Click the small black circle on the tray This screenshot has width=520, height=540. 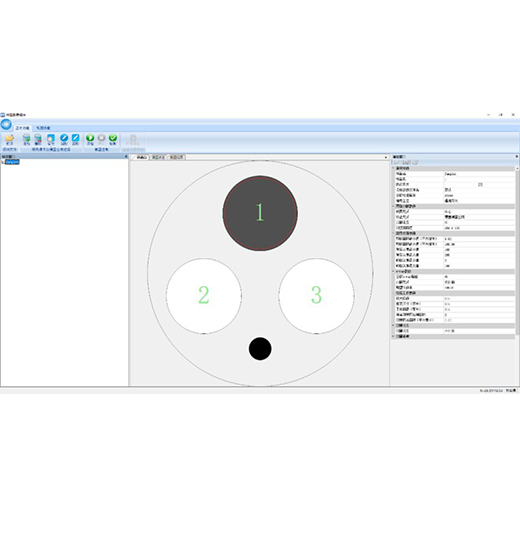(260, 349)
